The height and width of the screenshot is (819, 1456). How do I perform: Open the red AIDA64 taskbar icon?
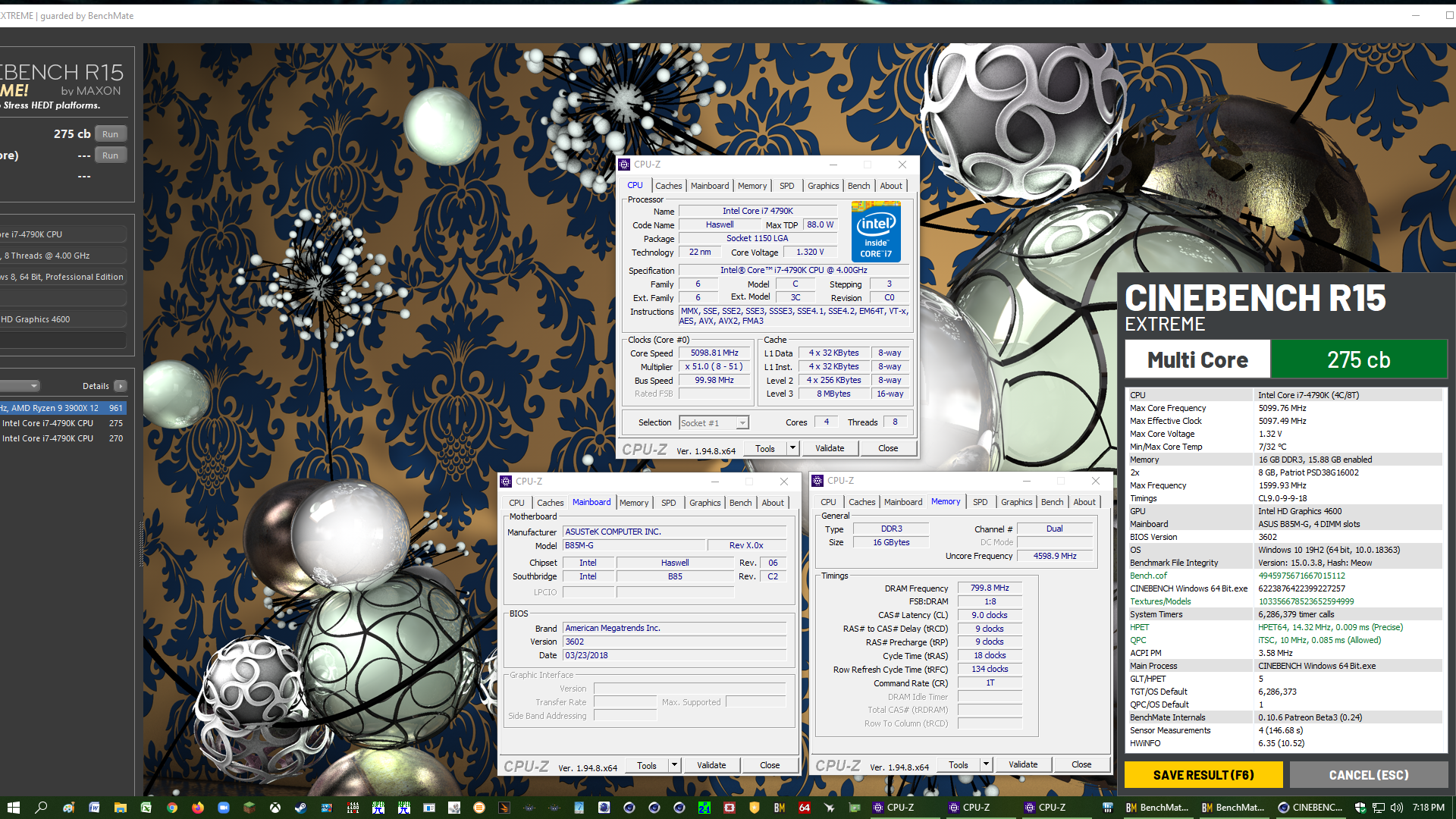click(805, 808)
